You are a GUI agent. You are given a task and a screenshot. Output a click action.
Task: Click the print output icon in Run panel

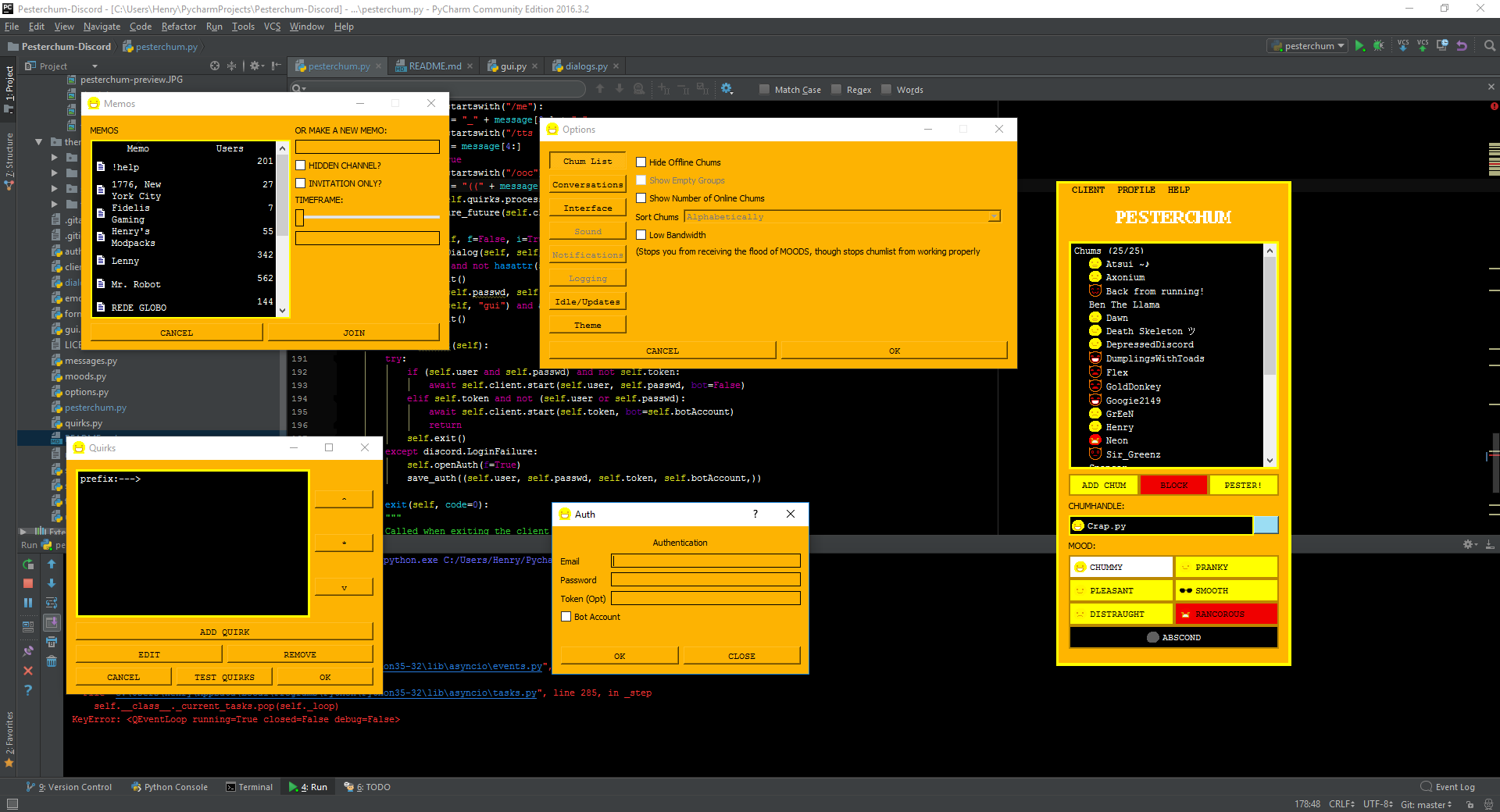52,642
